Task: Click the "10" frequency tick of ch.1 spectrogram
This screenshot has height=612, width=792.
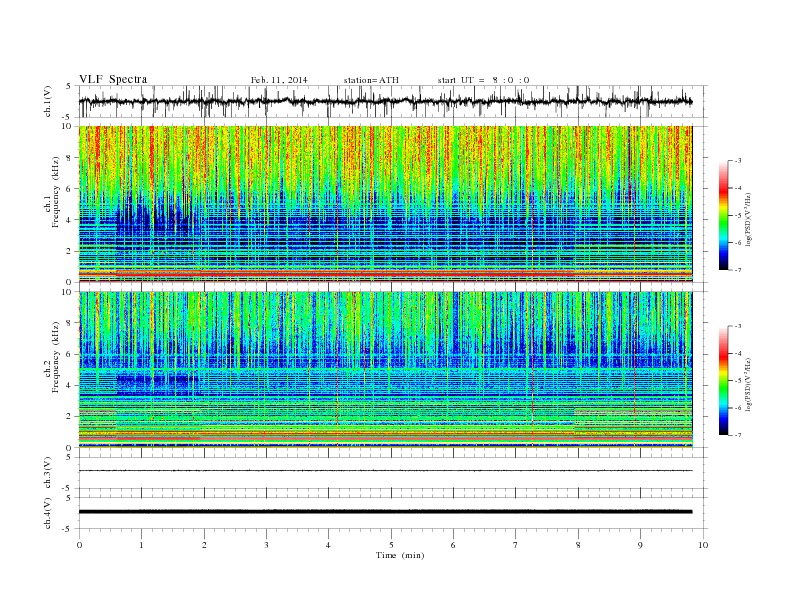Action: pyautogui.click(x=69, y=126)
